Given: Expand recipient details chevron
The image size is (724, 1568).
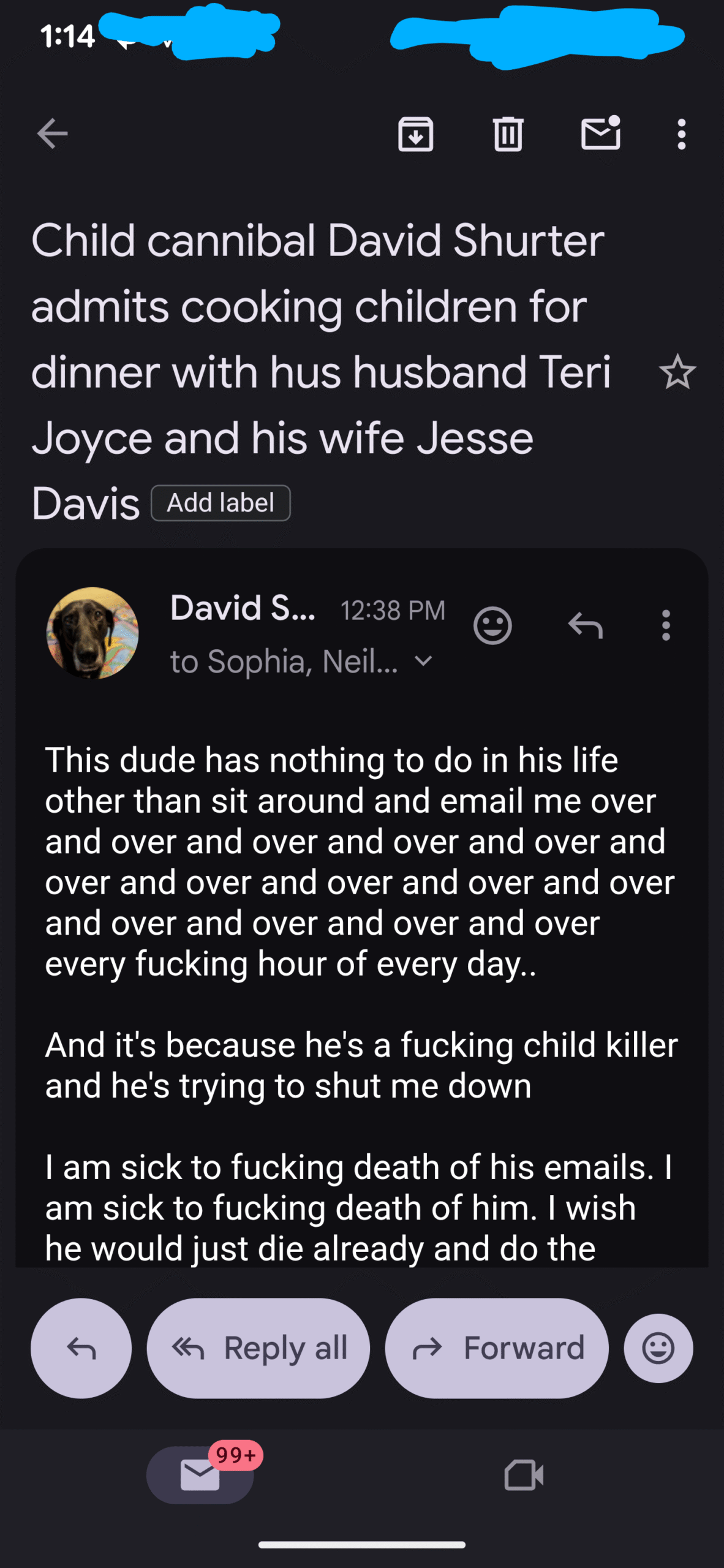Looking at the screenshot, I should 423,661.
